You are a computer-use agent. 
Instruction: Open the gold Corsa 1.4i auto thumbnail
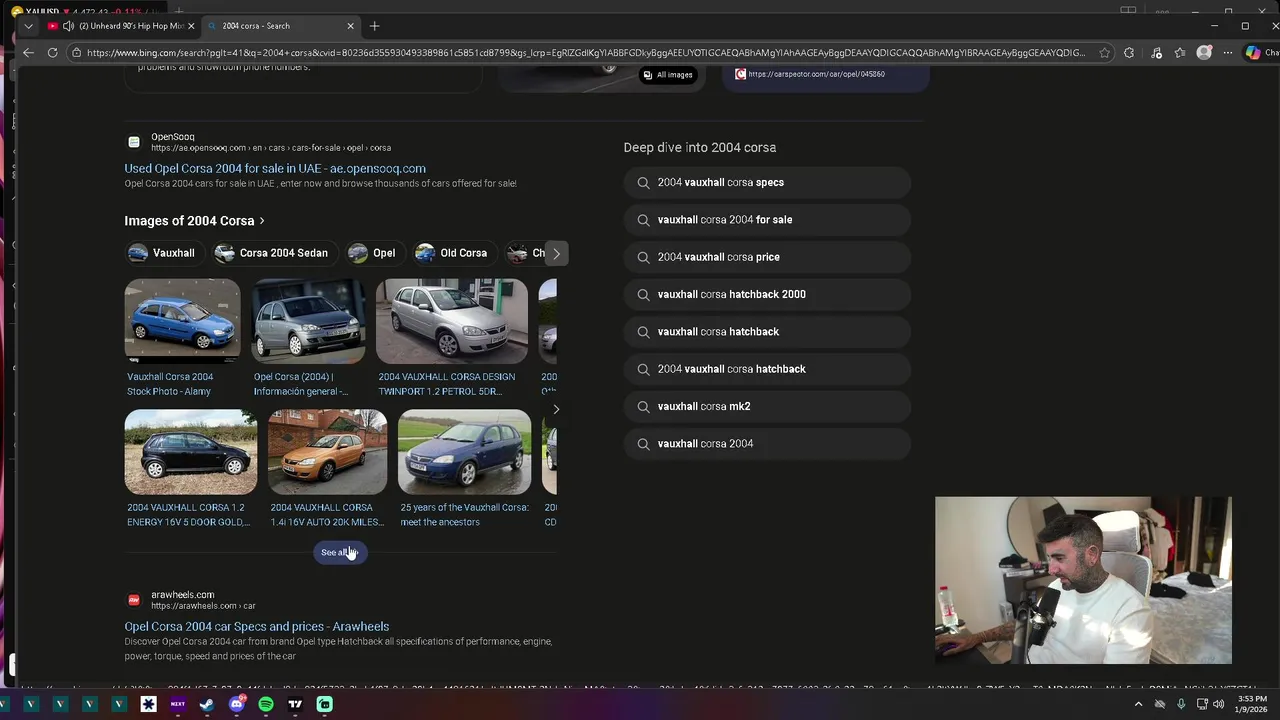[327, 452]
